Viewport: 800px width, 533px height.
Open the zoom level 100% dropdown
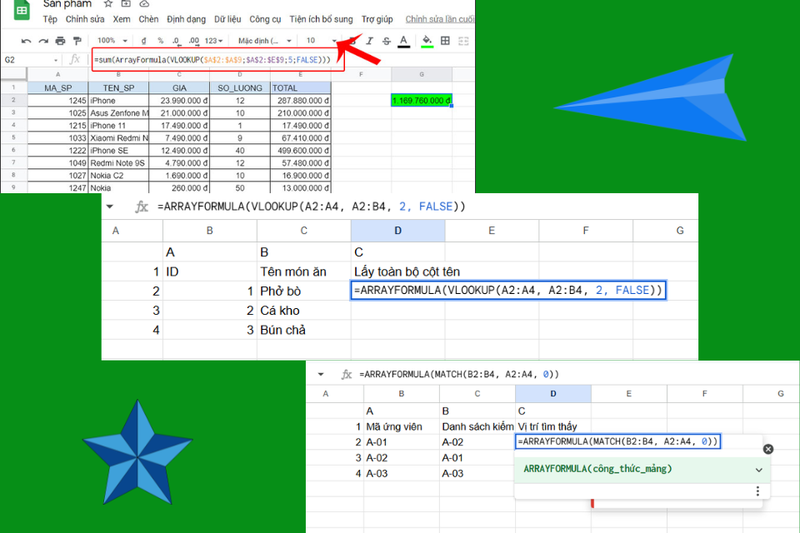click(112, 41)
